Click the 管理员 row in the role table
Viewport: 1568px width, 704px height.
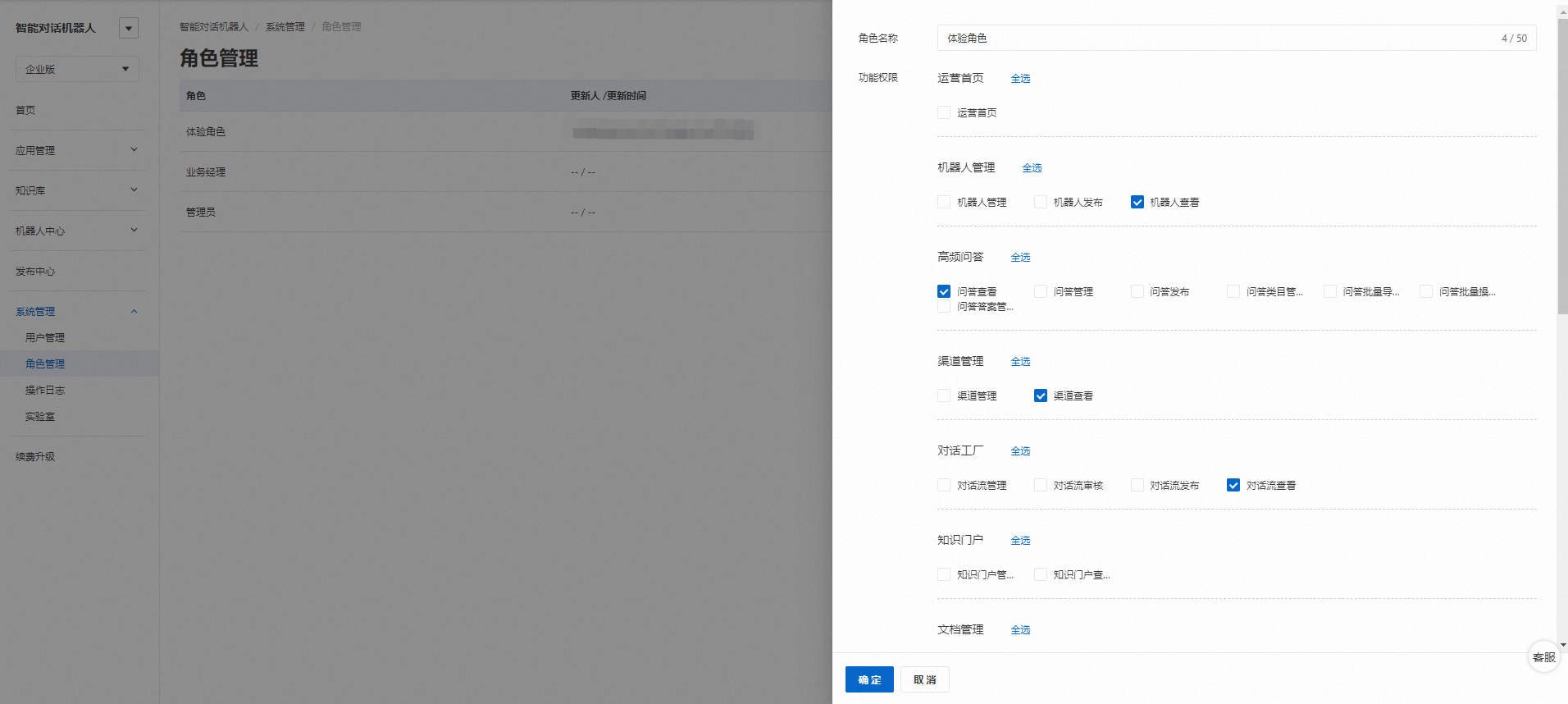point(506,212)
